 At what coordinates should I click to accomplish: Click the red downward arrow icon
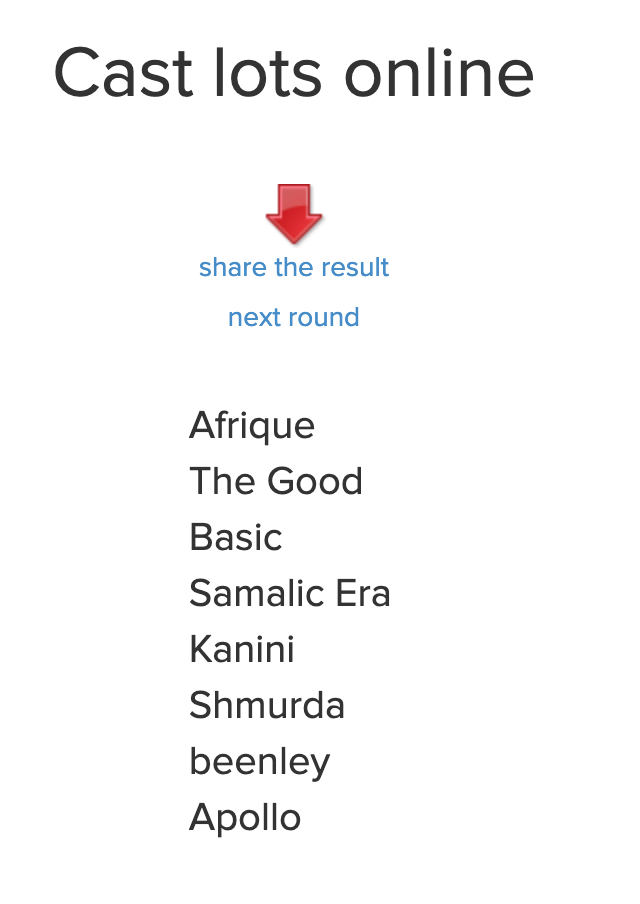(x=294, y=213)
